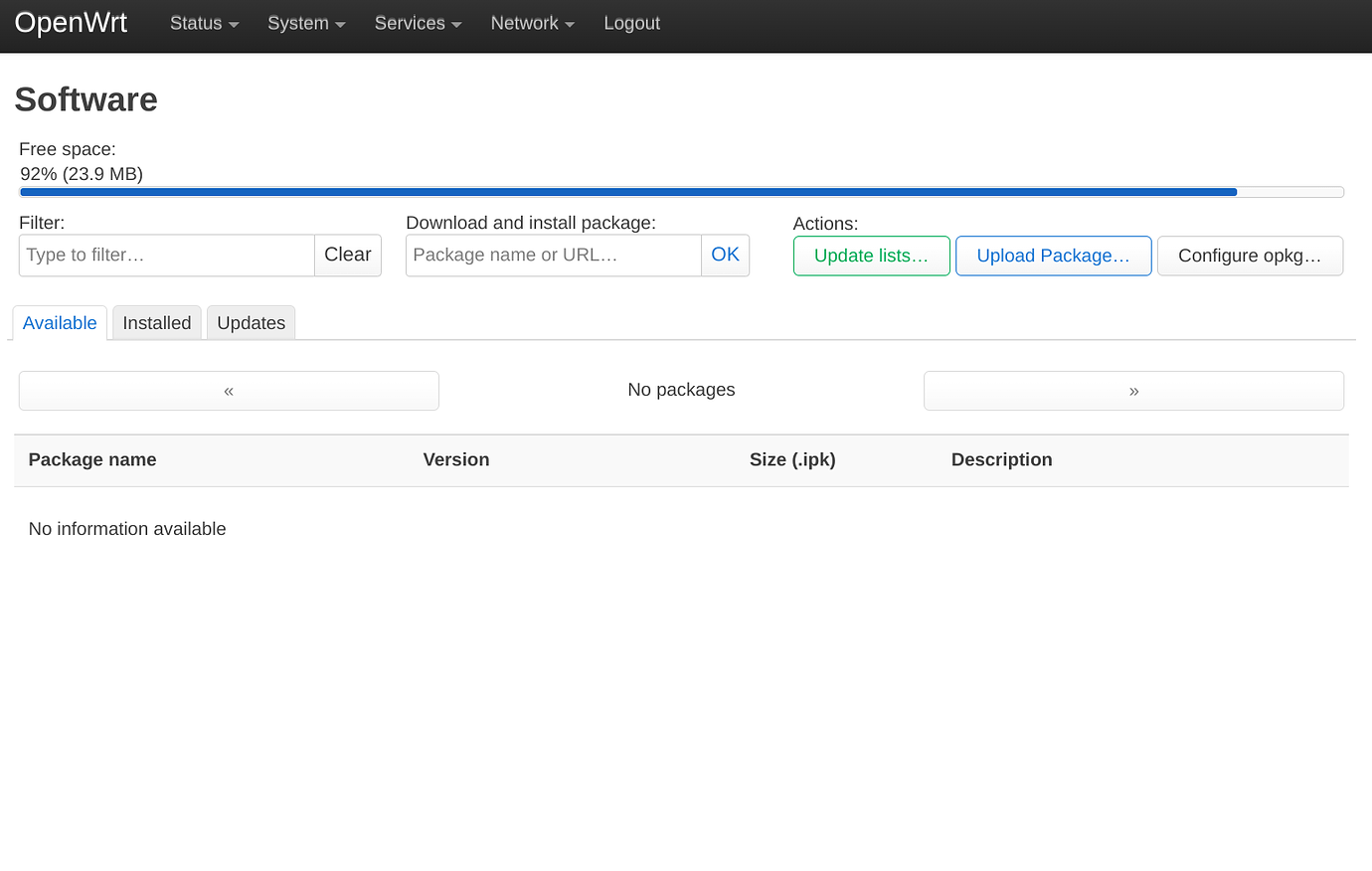The width and height of the screenshot is (1372, 871).
Task: Click the OpenWrt logo in the header
Action: [71, 22]
